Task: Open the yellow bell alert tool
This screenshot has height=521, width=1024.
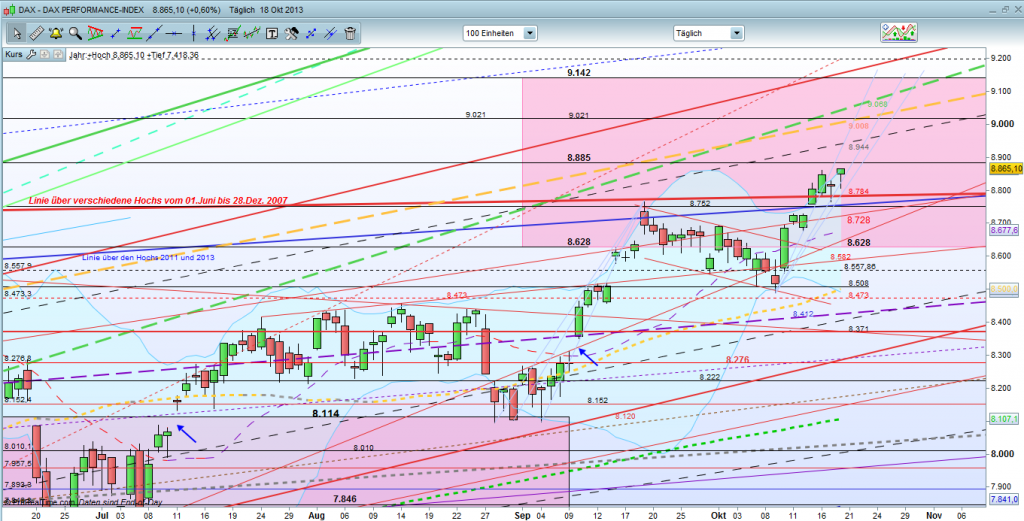Action: (x=56, y=32)
